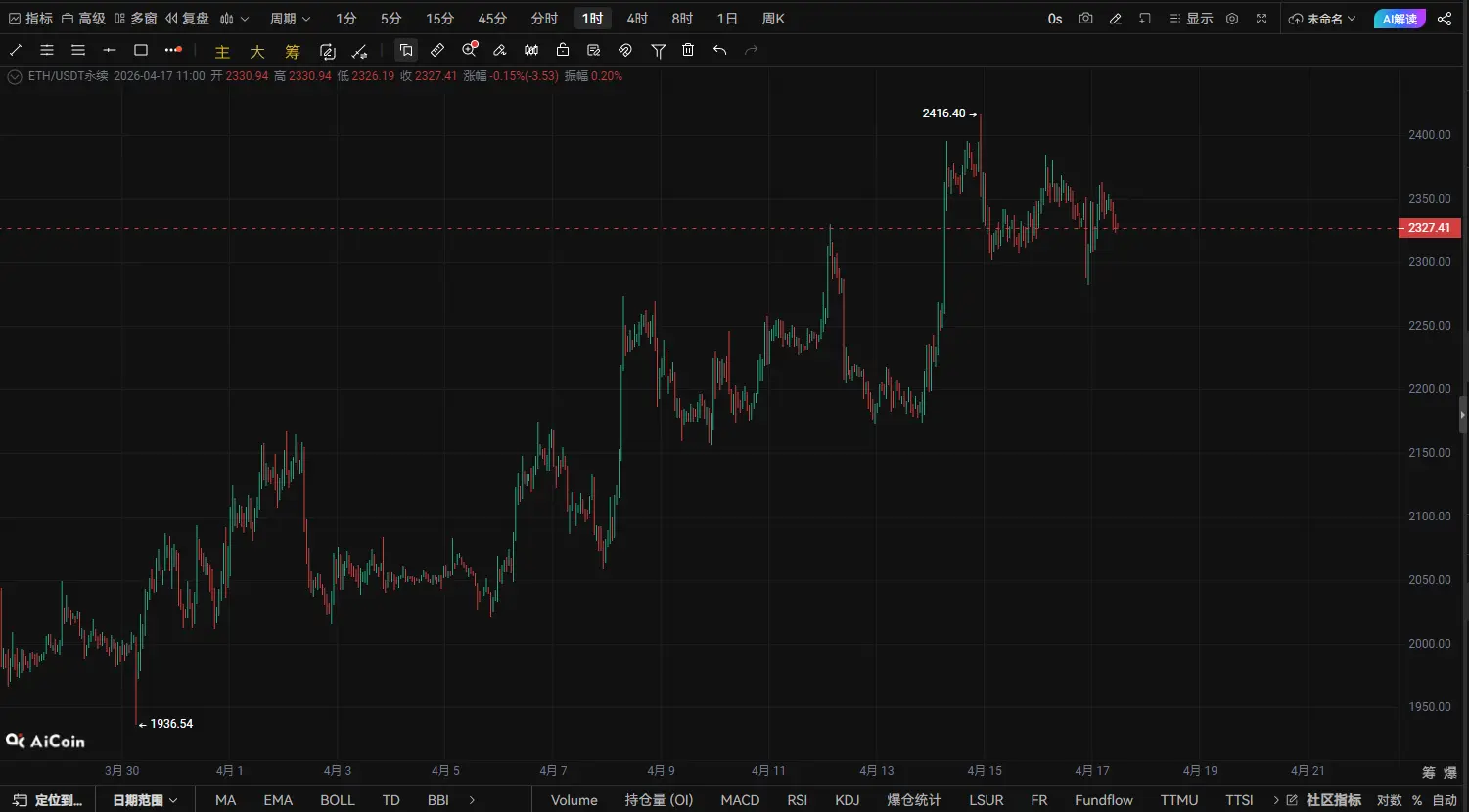
Task: Delete drawings with the trash icon
Action: 688,50
